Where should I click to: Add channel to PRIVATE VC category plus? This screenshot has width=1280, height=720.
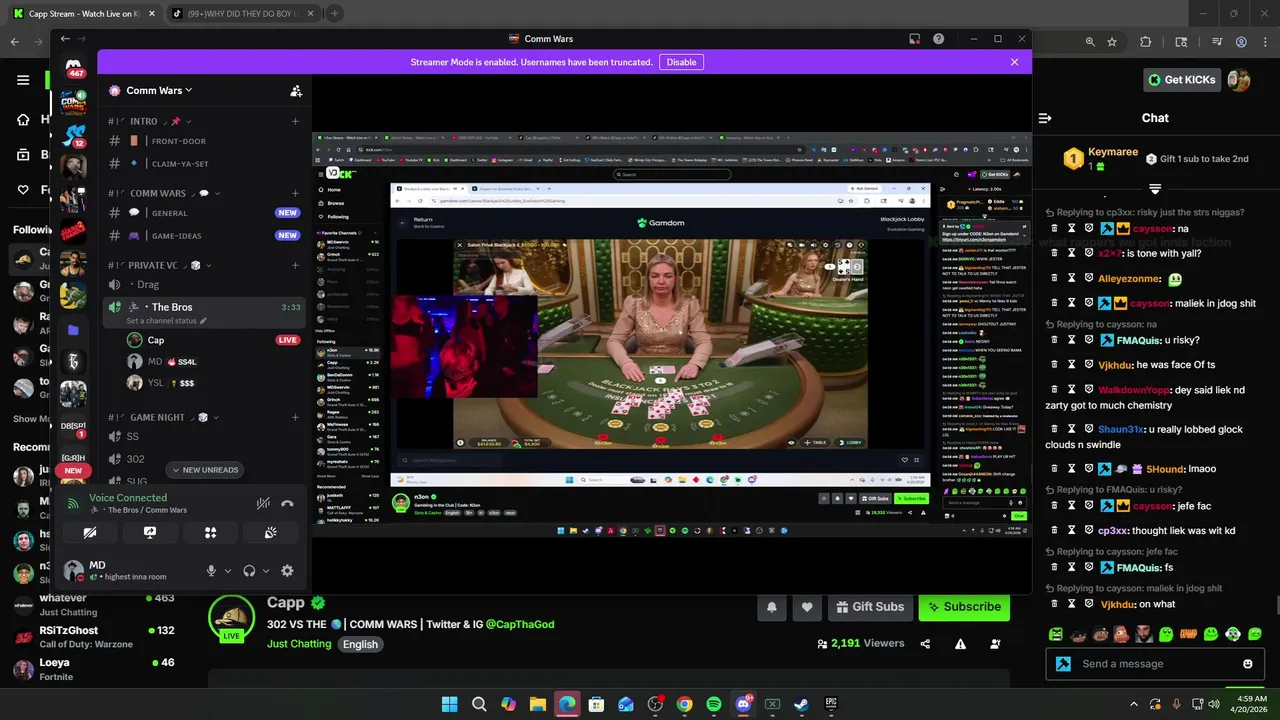tap(295, 265)
